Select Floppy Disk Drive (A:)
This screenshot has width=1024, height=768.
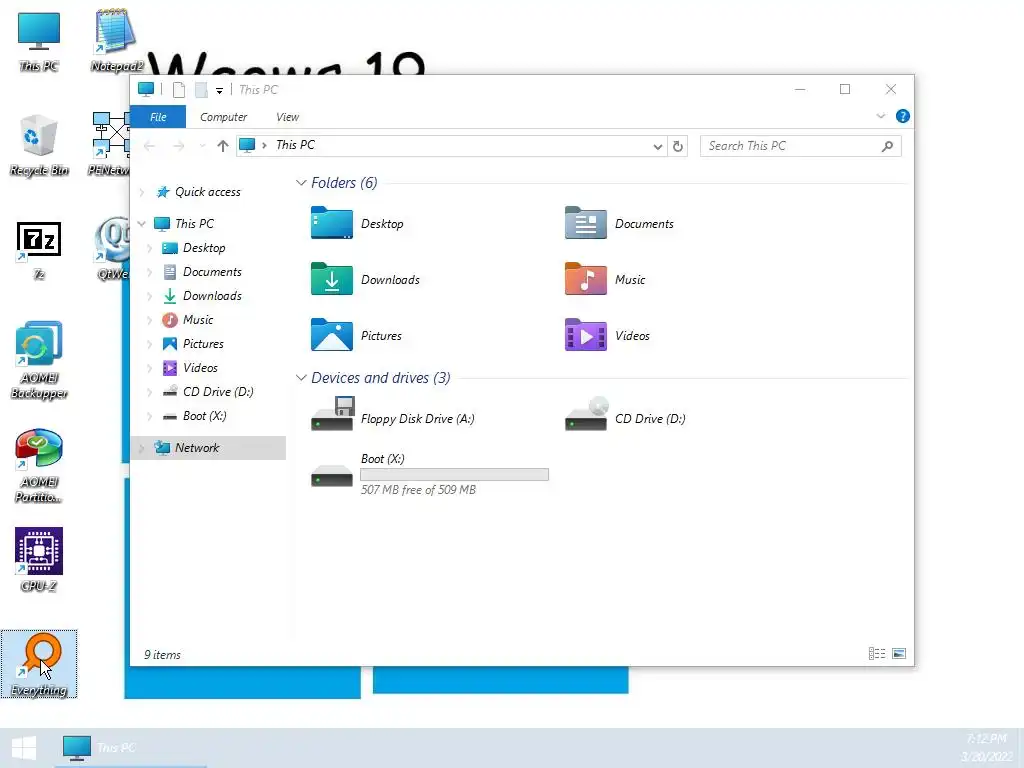(392, 415)
